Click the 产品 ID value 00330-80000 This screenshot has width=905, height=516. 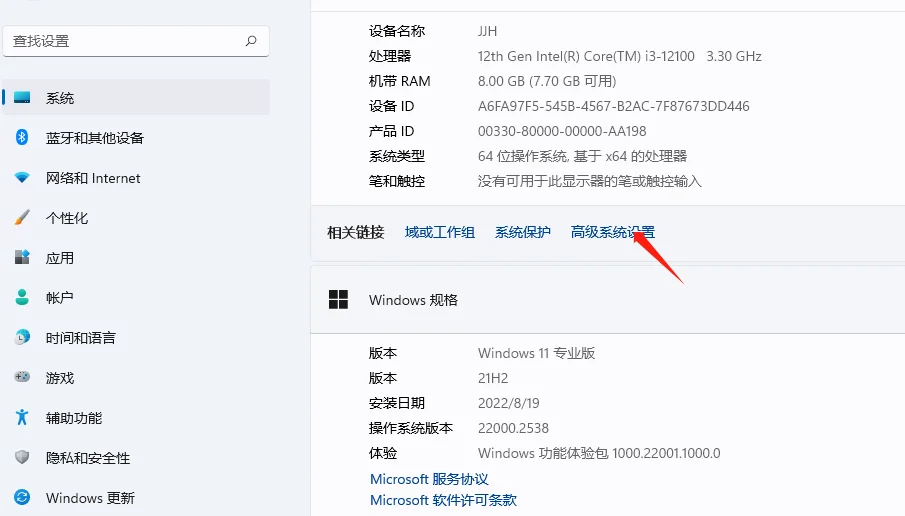(562, 131)
